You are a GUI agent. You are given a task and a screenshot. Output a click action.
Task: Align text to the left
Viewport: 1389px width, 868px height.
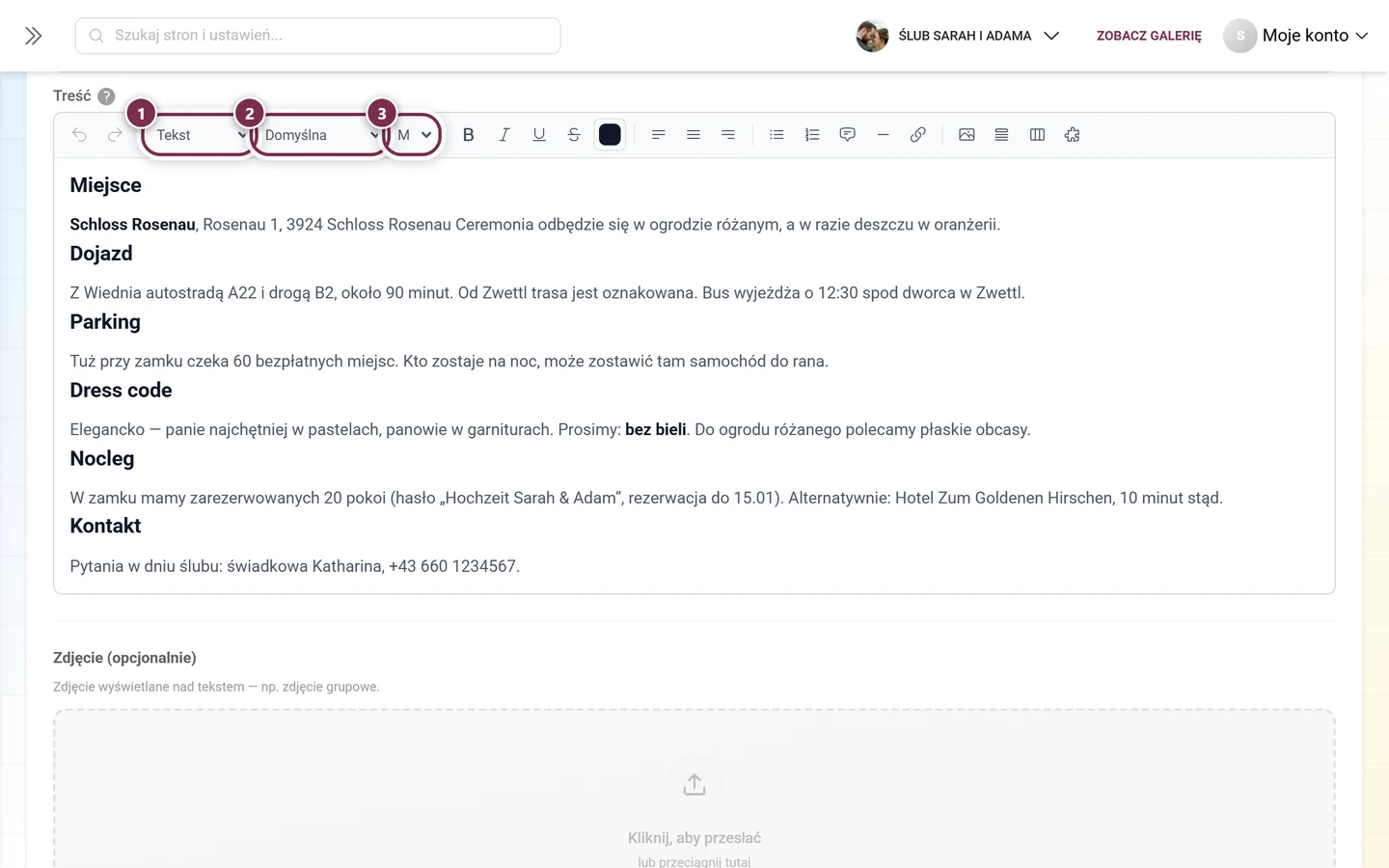point(658,135)
